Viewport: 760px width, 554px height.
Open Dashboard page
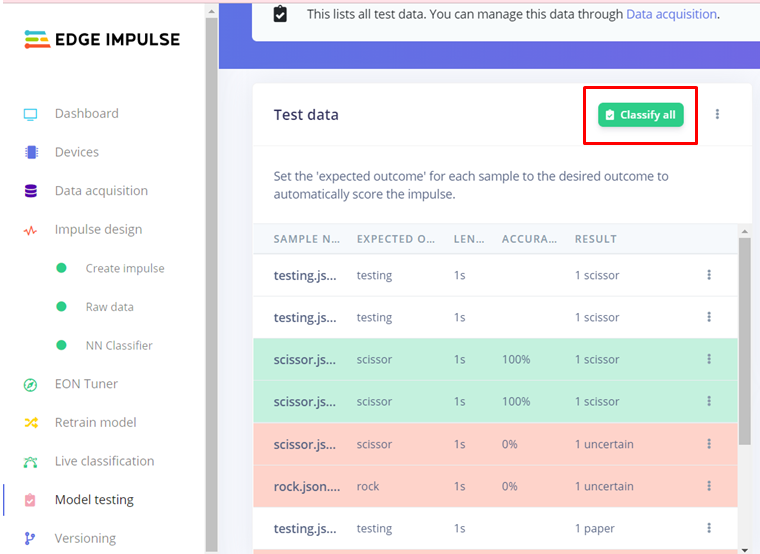click(87, 113)
